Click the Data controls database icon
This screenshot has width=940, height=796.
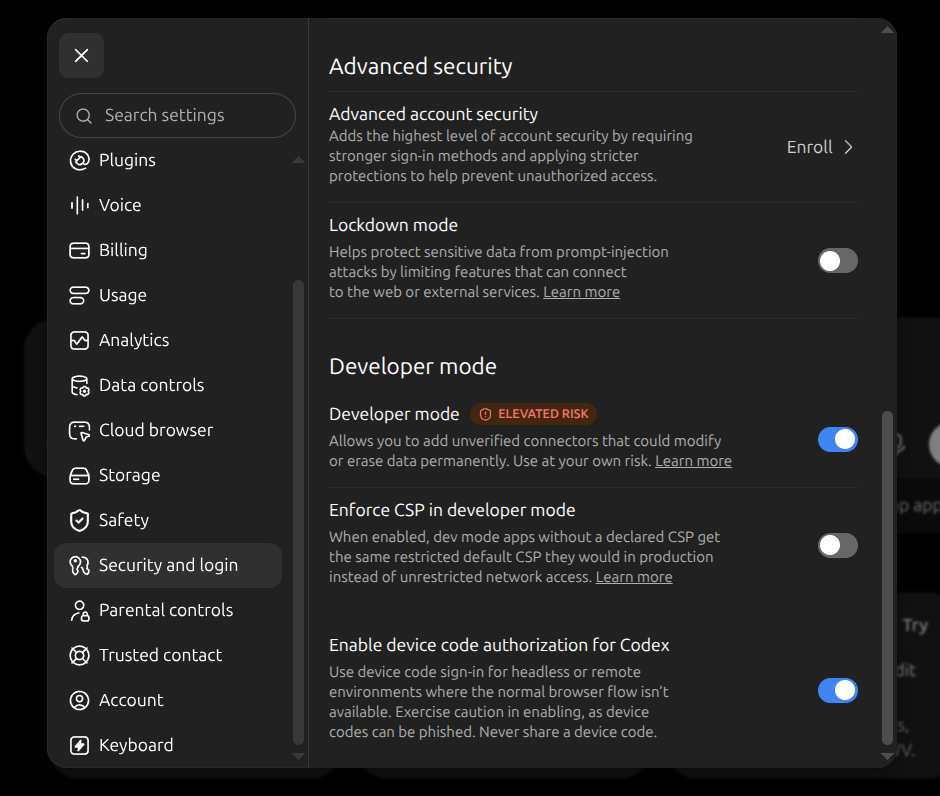[x=80, y=385]
